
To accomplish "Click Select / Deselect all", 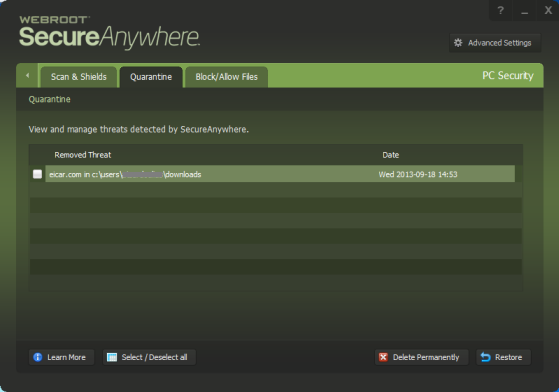I will (x=149, y=357).
